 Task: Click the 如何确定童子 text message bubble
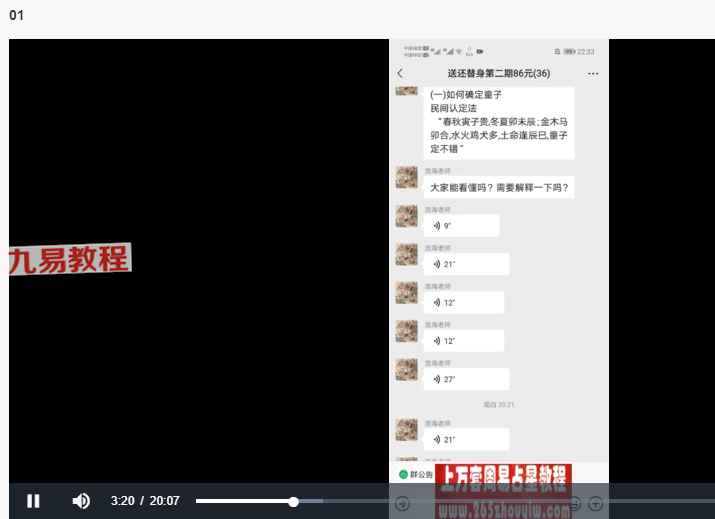[x=499, y=122]
